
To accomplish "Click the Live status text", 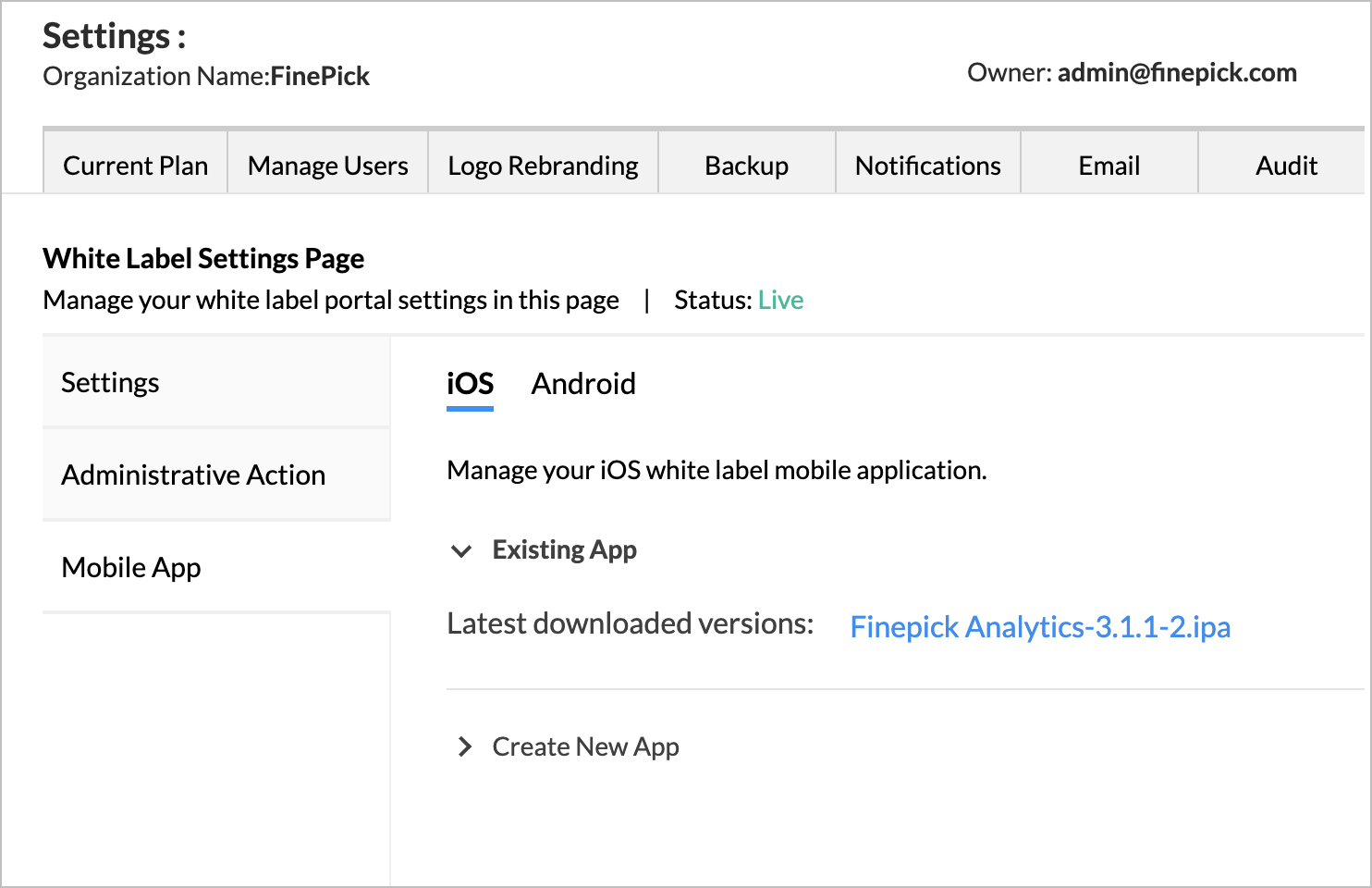I will point(780,300).
